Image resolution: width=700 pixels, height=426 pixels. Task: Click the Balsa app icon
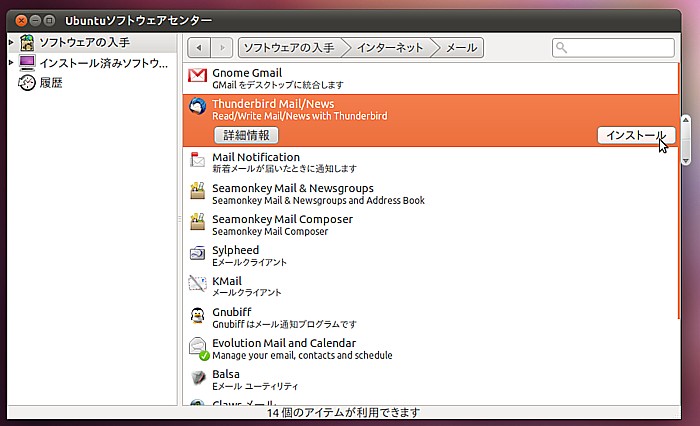[197, 377]
